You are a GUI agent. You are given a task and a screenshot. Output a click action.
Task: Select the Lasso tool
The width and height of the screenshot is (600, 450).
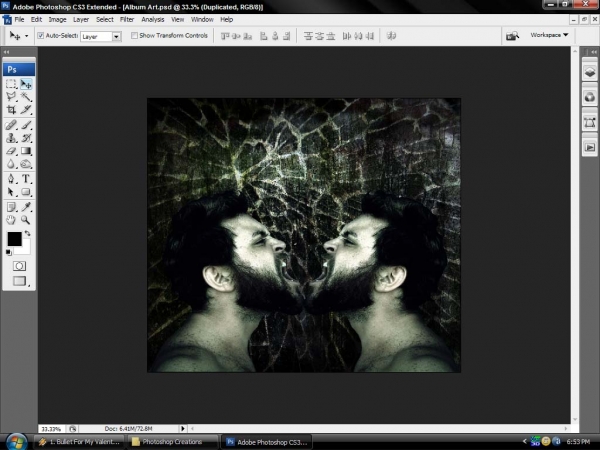pyautogui.click(x=11, y=96)
